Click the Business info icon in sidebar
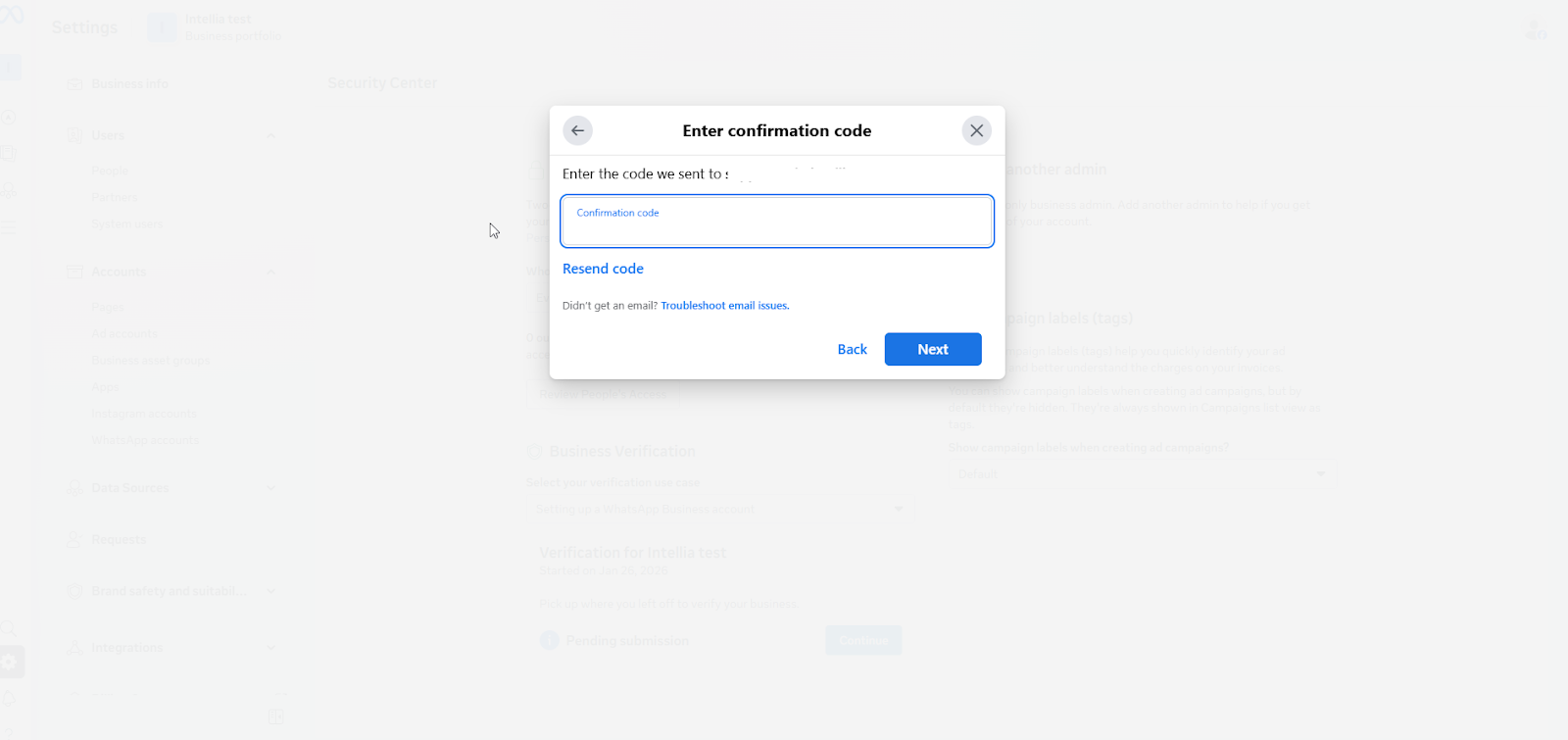 [x=75, y=84]
